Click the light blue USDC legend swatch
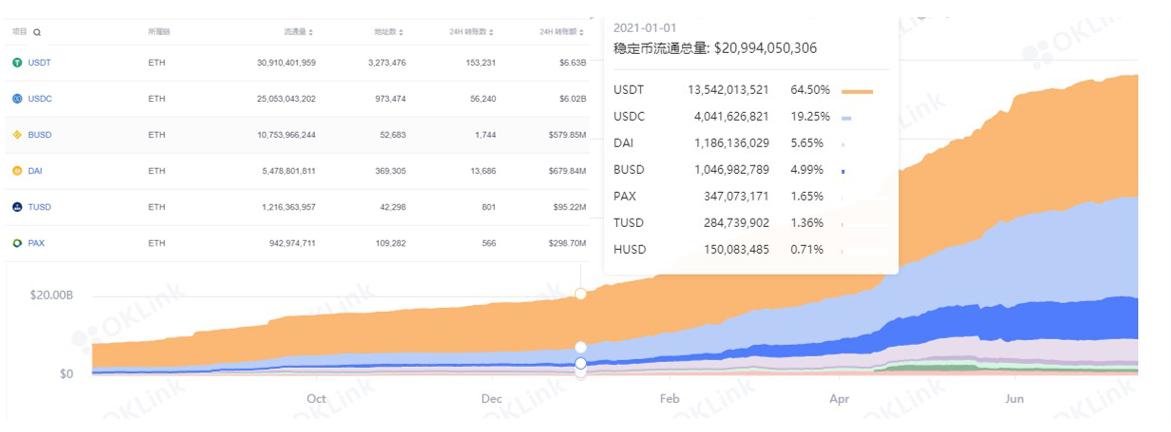The image size is (1171, 432). (x=847, y=118)
